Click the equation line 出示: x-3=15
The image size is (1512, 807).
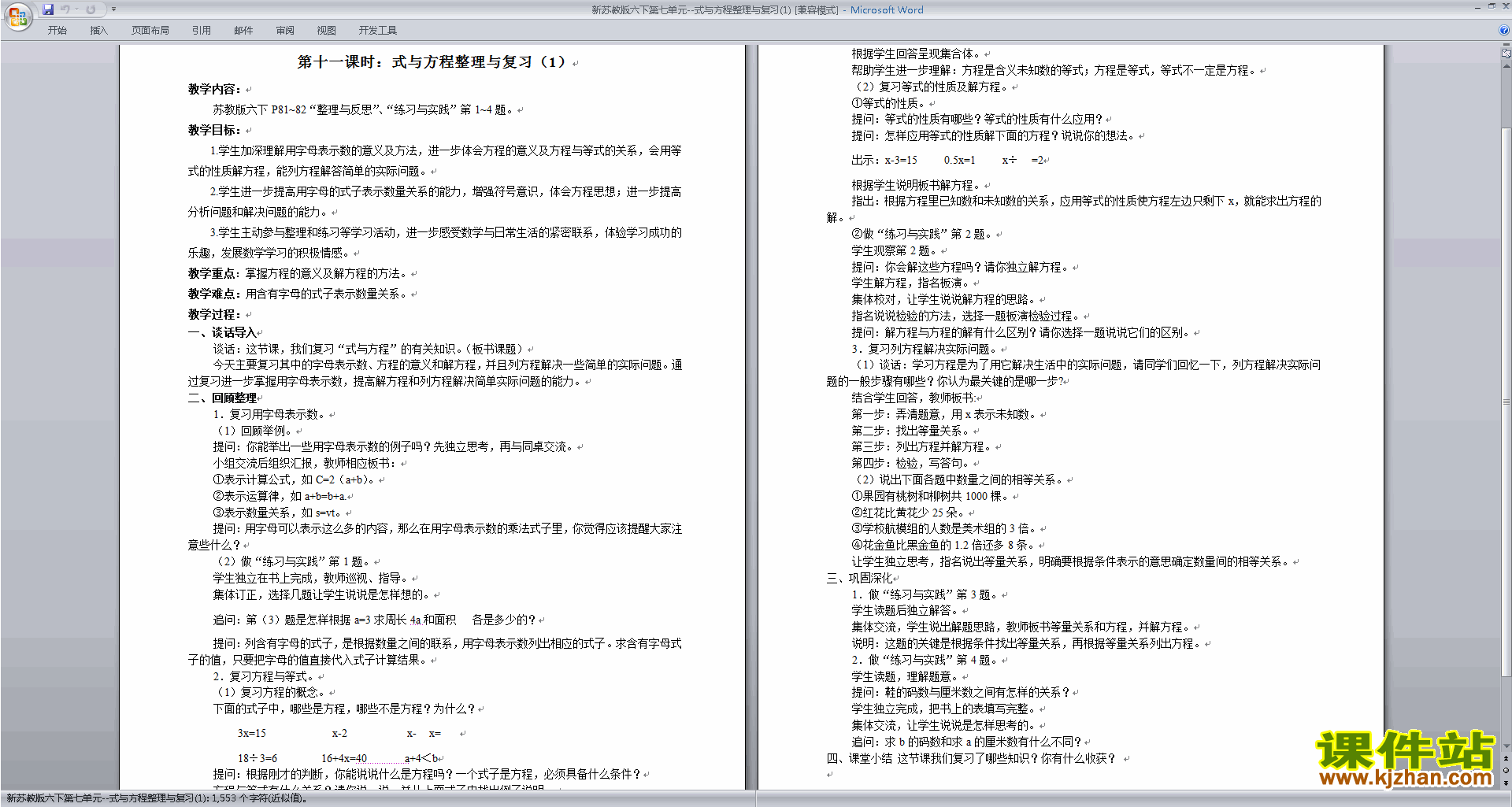coord(947,160)
